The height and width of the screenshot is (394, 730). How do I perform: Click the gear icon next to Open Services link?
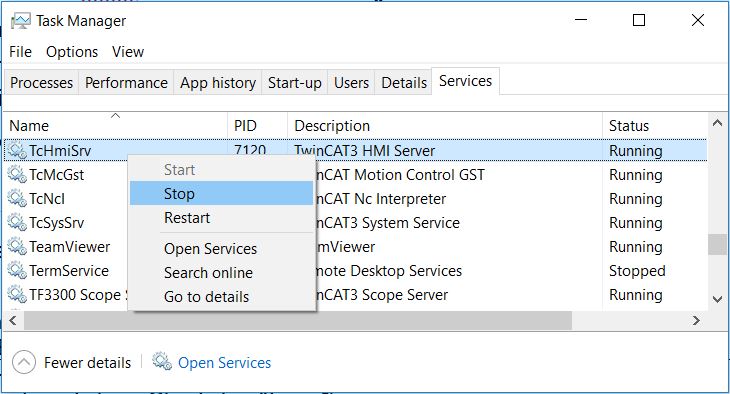[x=162, y=361]
